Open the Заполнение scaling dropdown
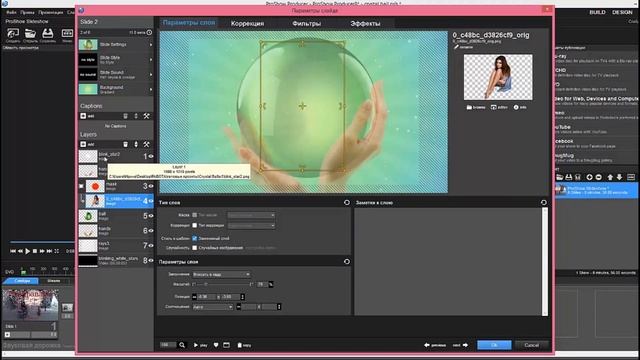Screen dimensions: 640x360 coord(221,274)
